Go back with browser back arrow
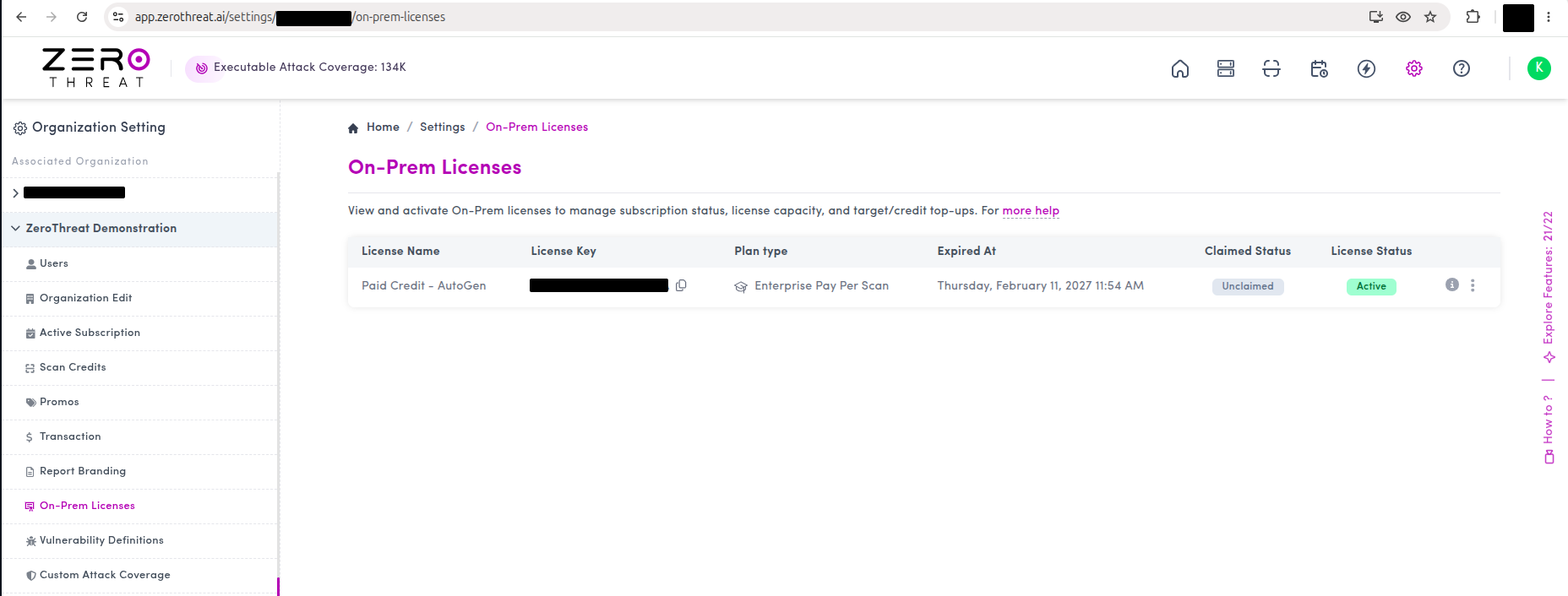Viewport: 1568px width, 596px height. point(21,17)
